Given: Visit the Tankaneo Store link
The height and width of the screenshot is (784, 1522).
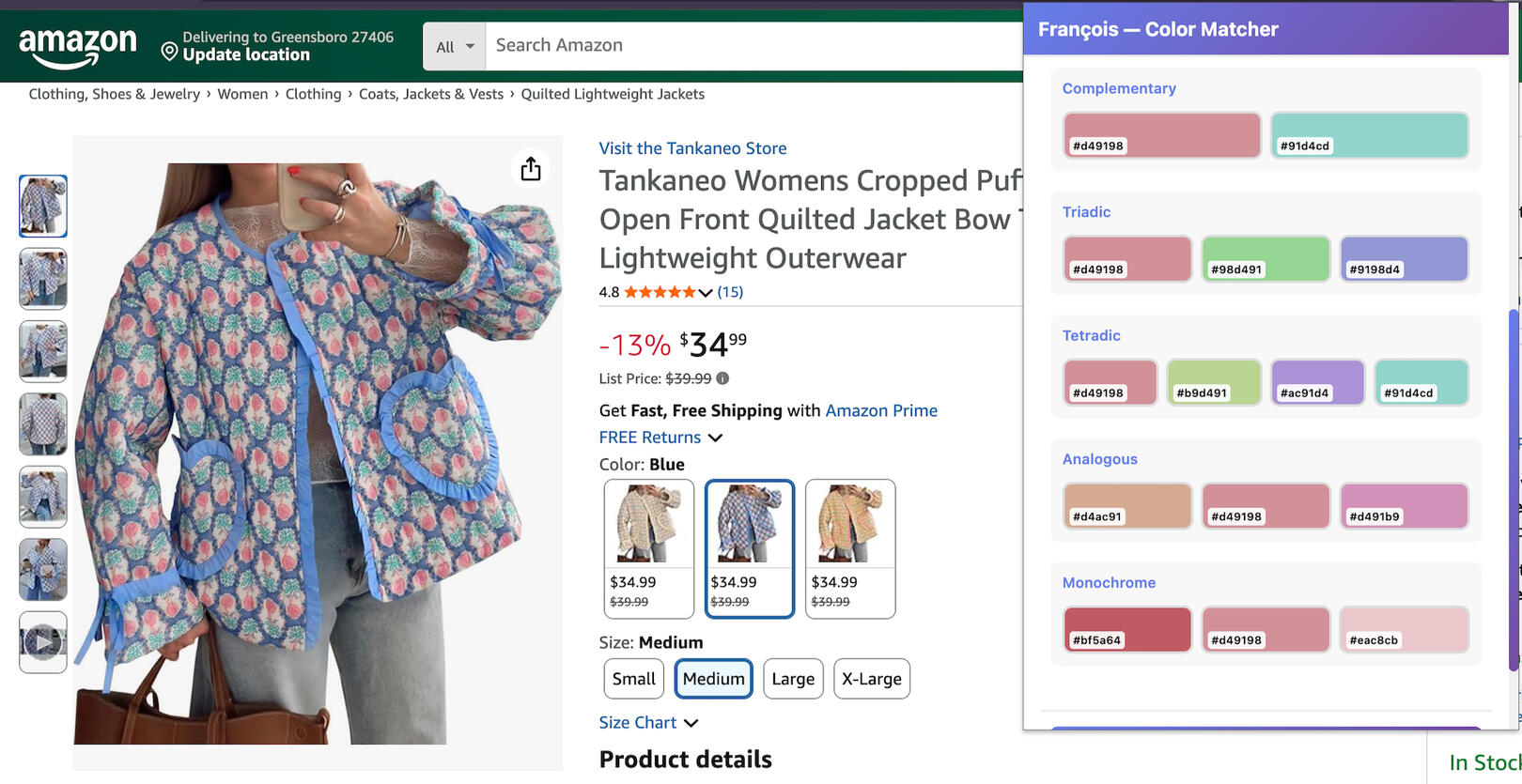Looking at the screenshot, I should [x=692, y=148].
